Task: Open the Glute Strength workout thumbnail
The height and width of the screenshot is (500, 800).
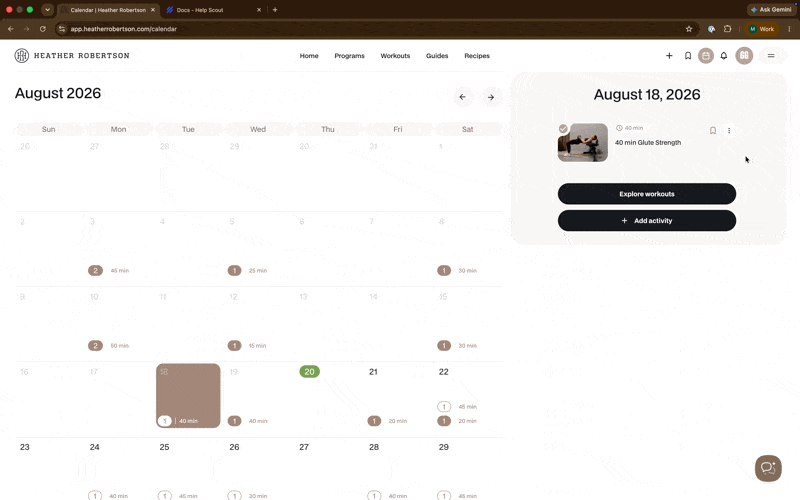Action: tap(583, 142)
